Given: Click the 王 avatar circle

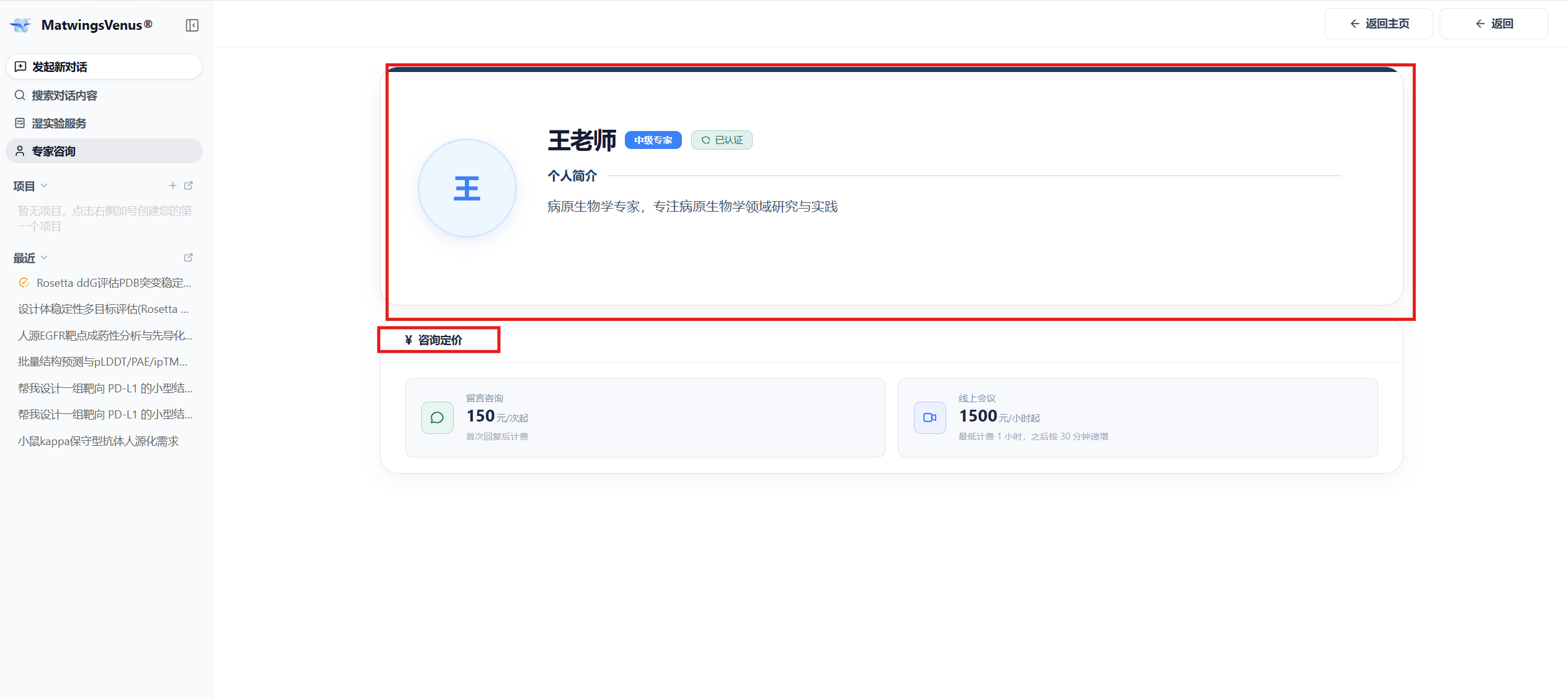Looking at the screenshot, I should pos(467,188).
